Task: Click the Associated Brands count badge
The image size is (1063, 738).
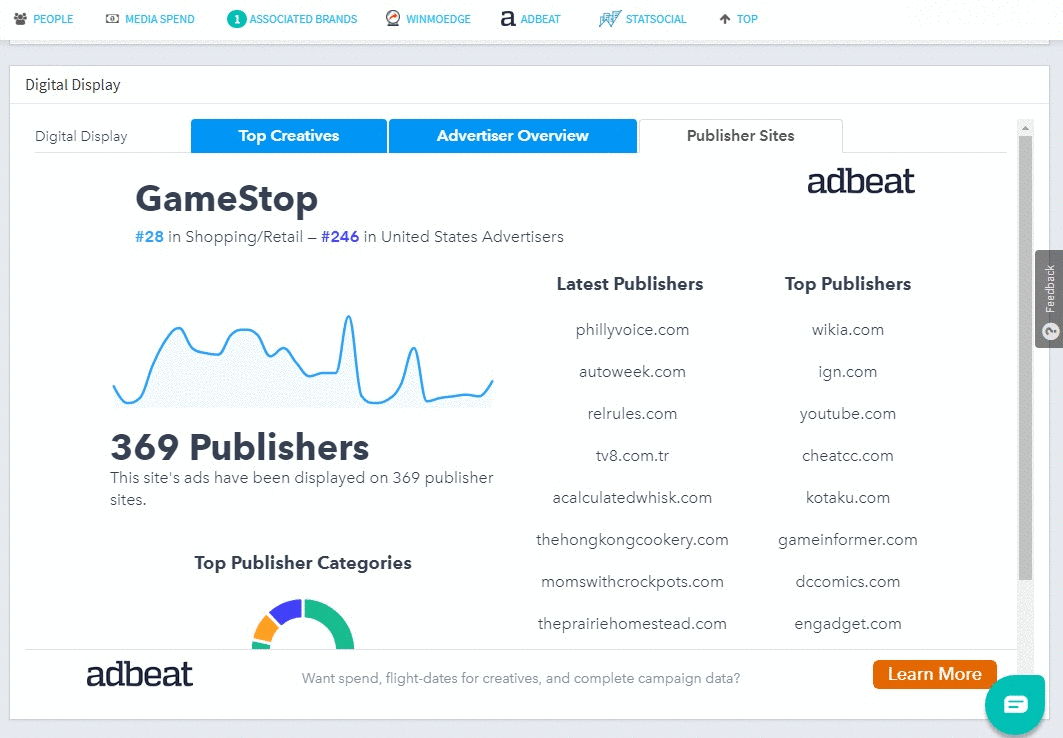Action: point(236,19)
